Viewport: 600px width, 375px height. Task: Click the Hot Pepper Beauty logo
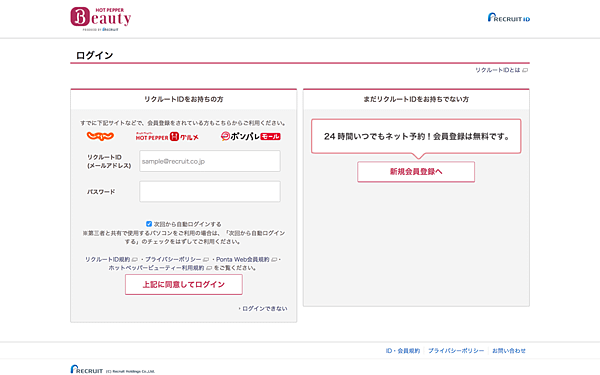pyautogui.click(x=101, y=18)
